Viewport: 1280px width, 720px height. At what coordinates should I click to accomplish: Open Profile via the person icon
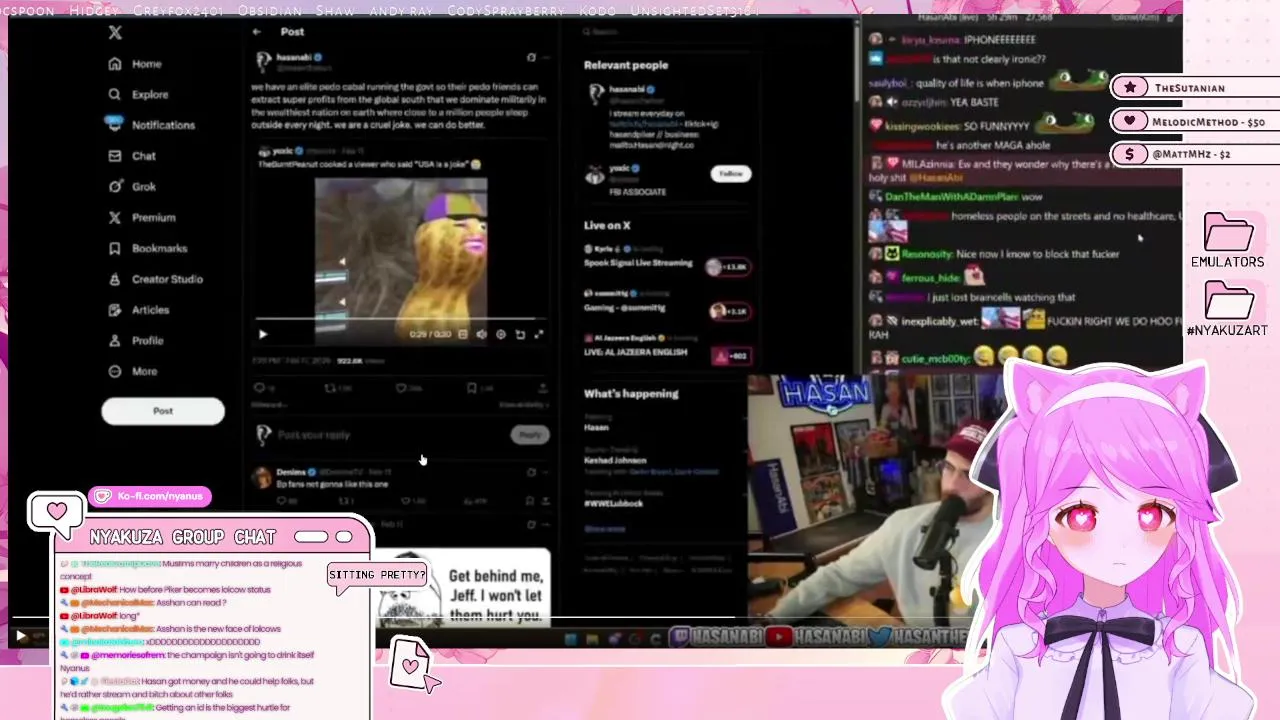(x=115, y=341)
